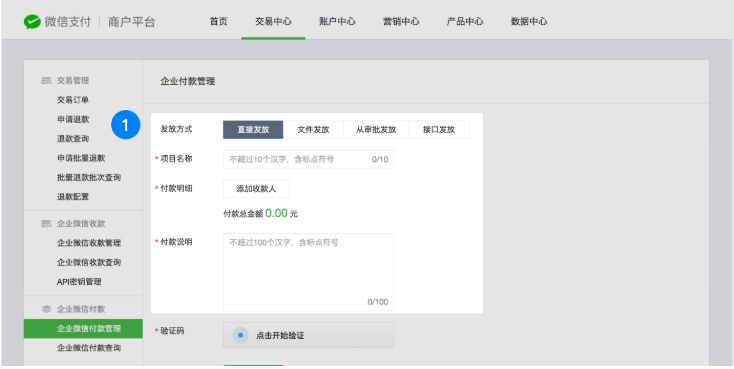Start verification with 点击开始验证
Viewport: 734px width, 369px height.
(308, 335)
